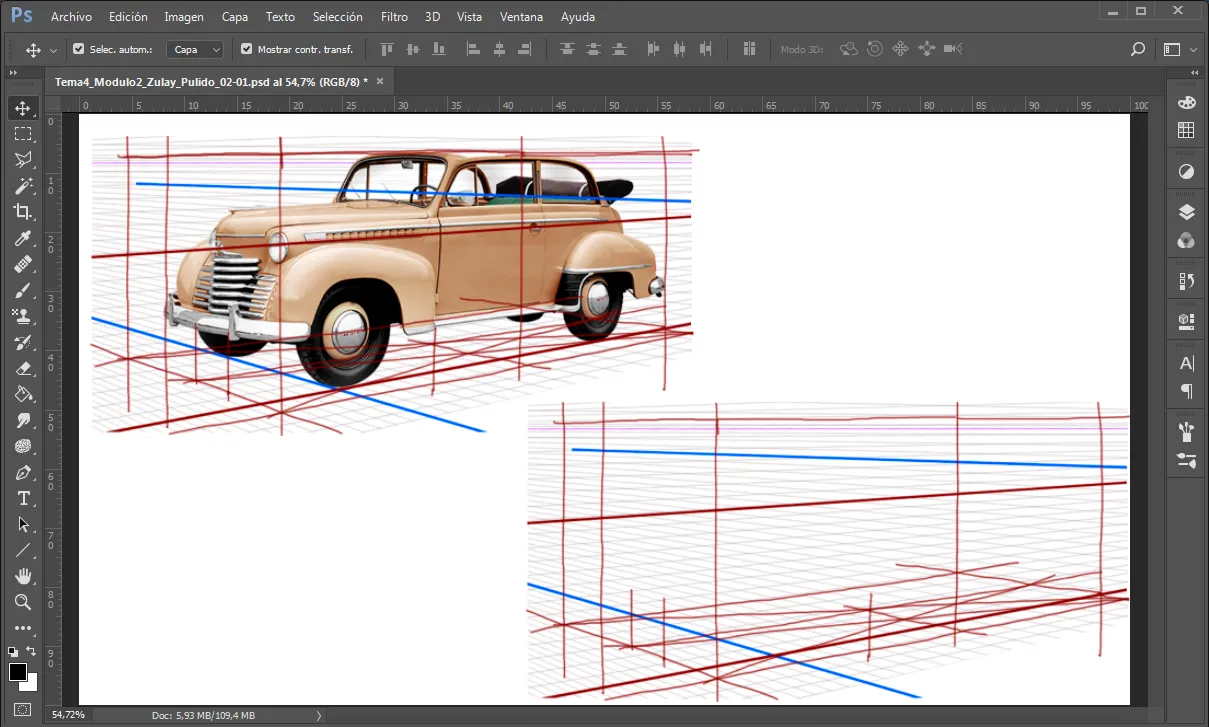Open the Capa dropdown in options bar
1209x727 pixels.
coord(195,49)
